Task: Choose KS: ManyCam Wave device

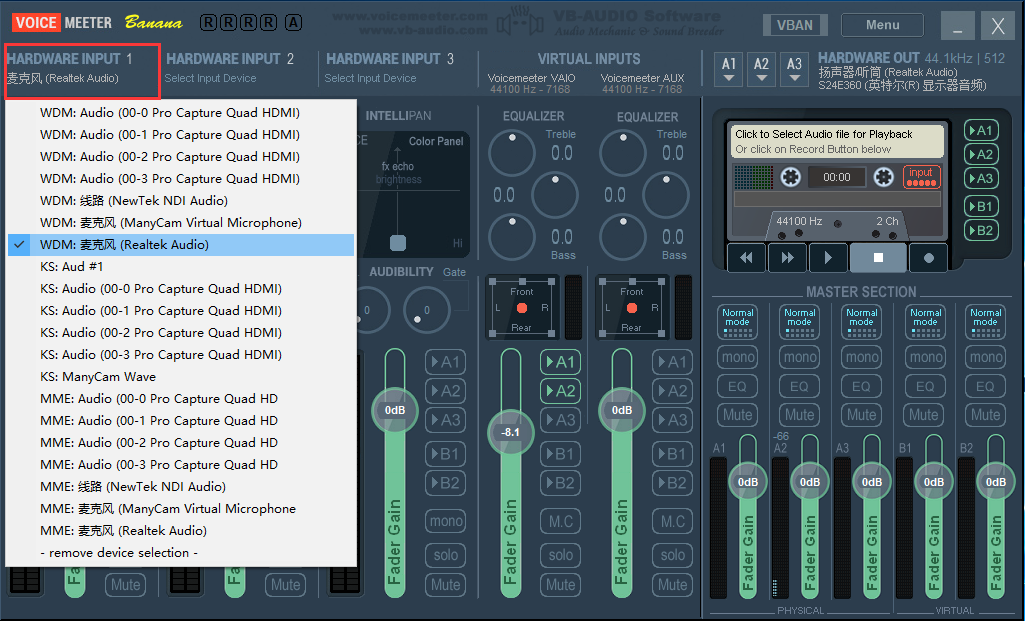Action: (181, 377)
